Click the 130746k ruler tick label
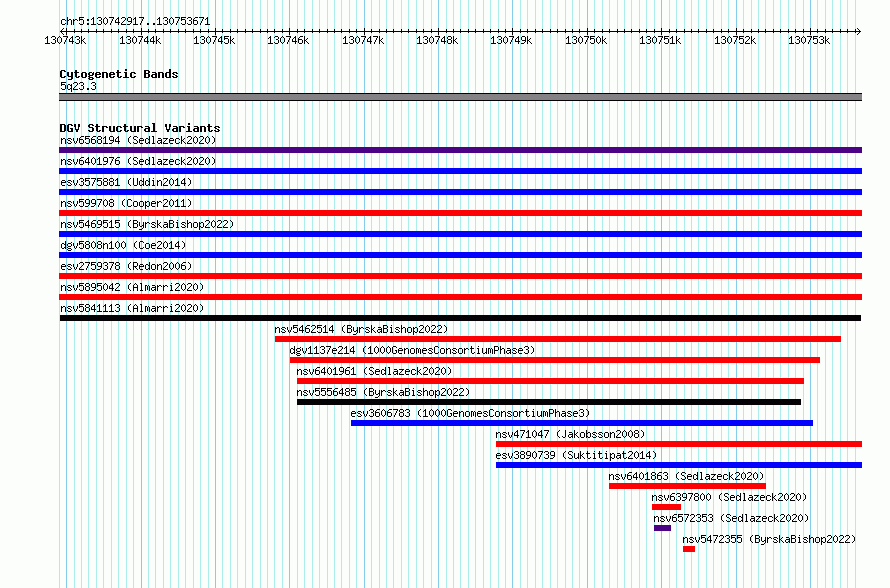 tap(288, 40)
